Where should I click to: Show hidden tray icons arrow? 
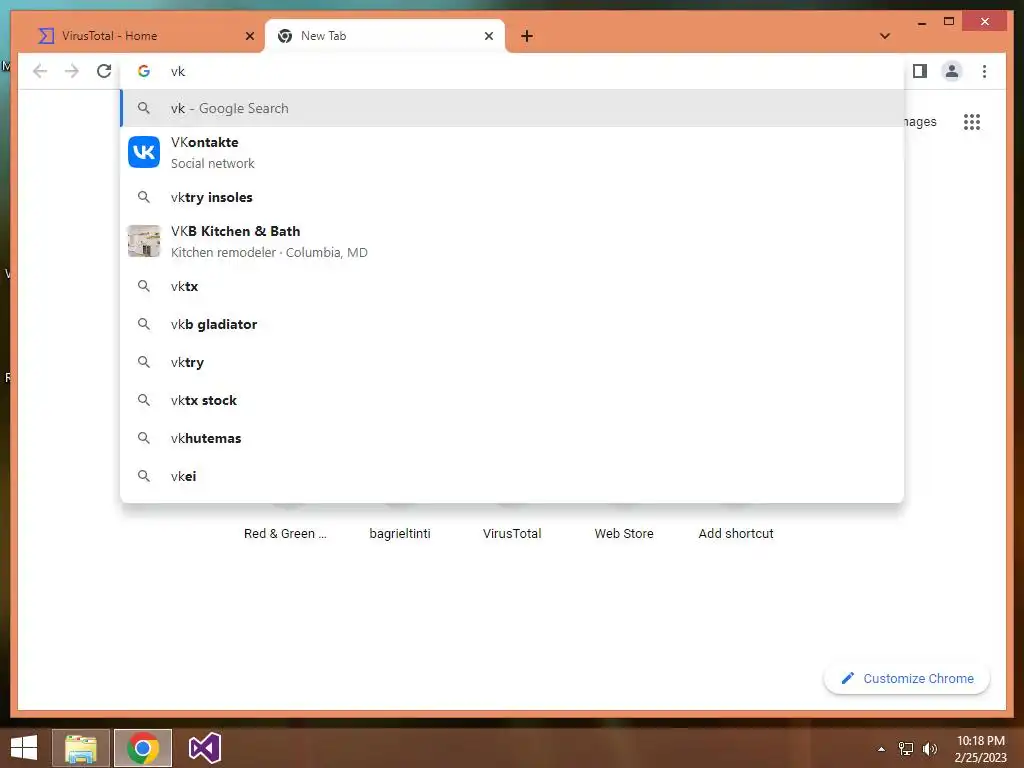click(x=881, y=749)
